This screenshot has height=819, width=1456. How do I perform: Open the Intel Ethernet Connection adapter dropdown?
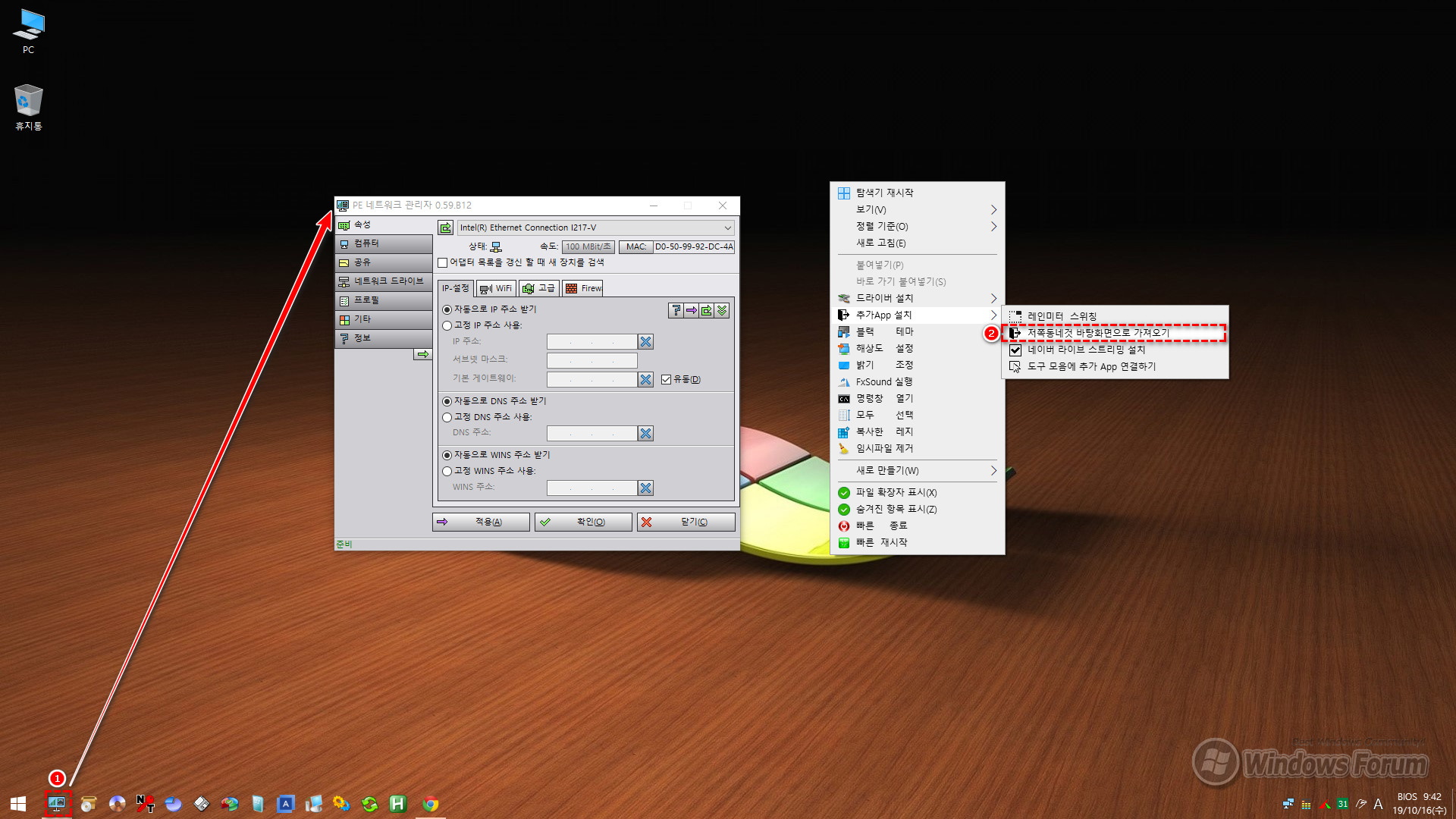(595, 227)
